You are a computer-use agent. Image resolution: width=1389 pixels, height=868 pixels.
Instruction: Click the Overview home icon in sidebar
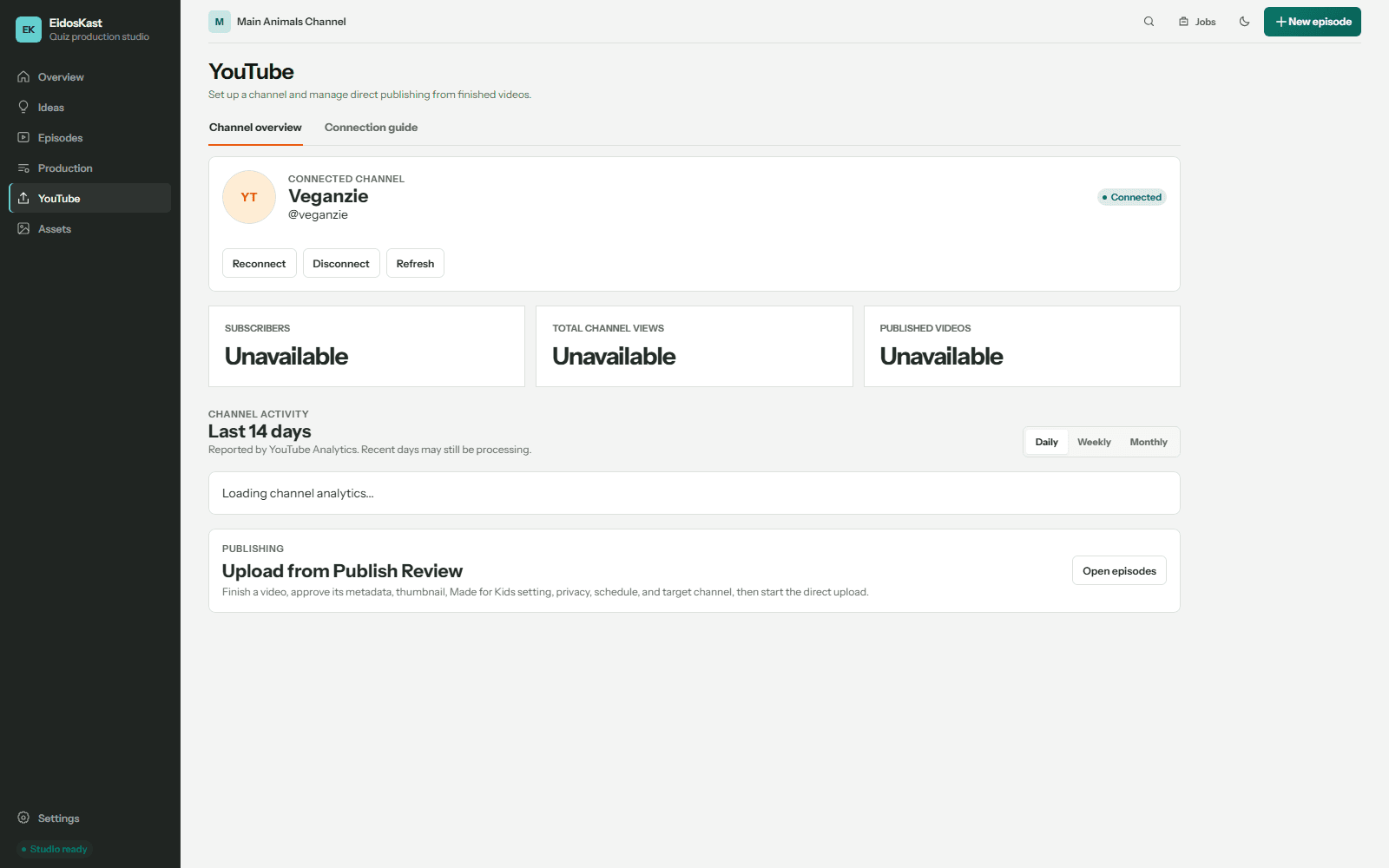pos(23,77)
